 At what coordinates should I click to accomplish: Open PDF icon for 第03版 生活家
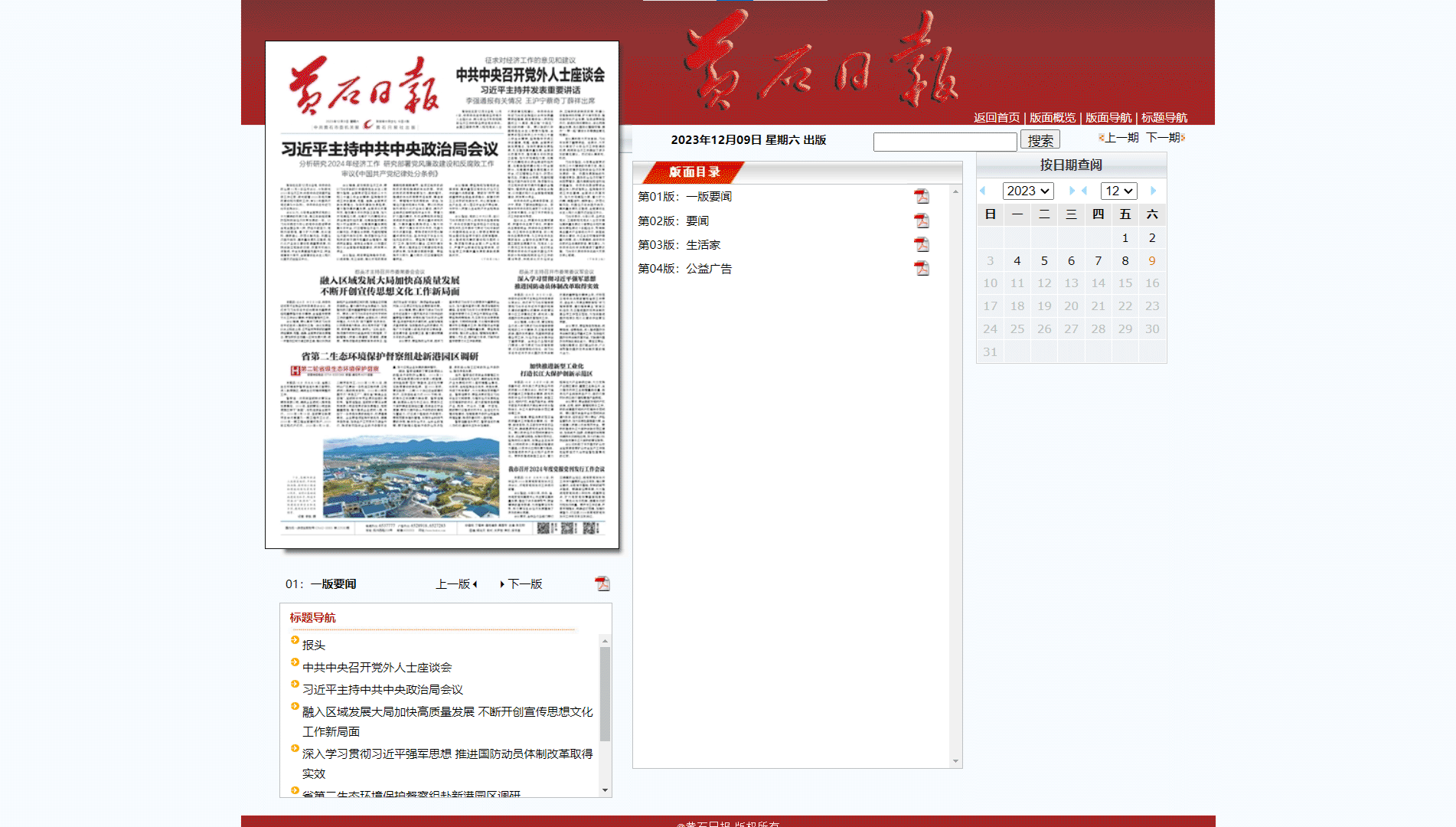point(922,244)
